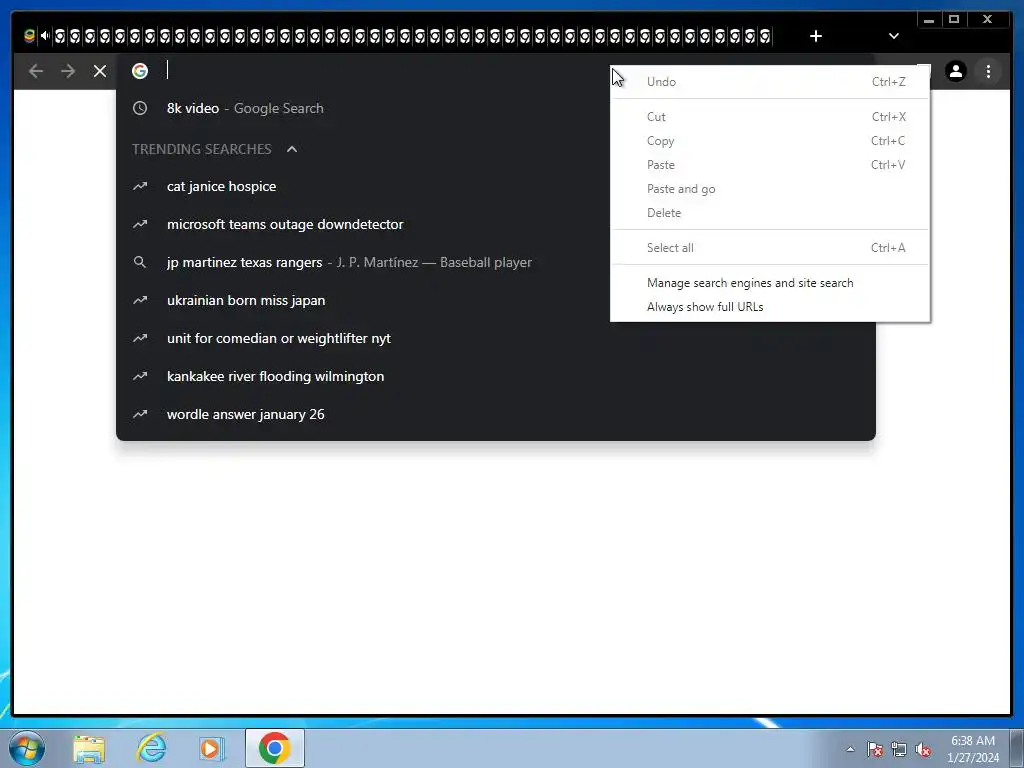This screenshot has height=768, width=1024.
Task: Choose 'wordle answer january 26' suggestion
Action: click(x=496, y=414)
